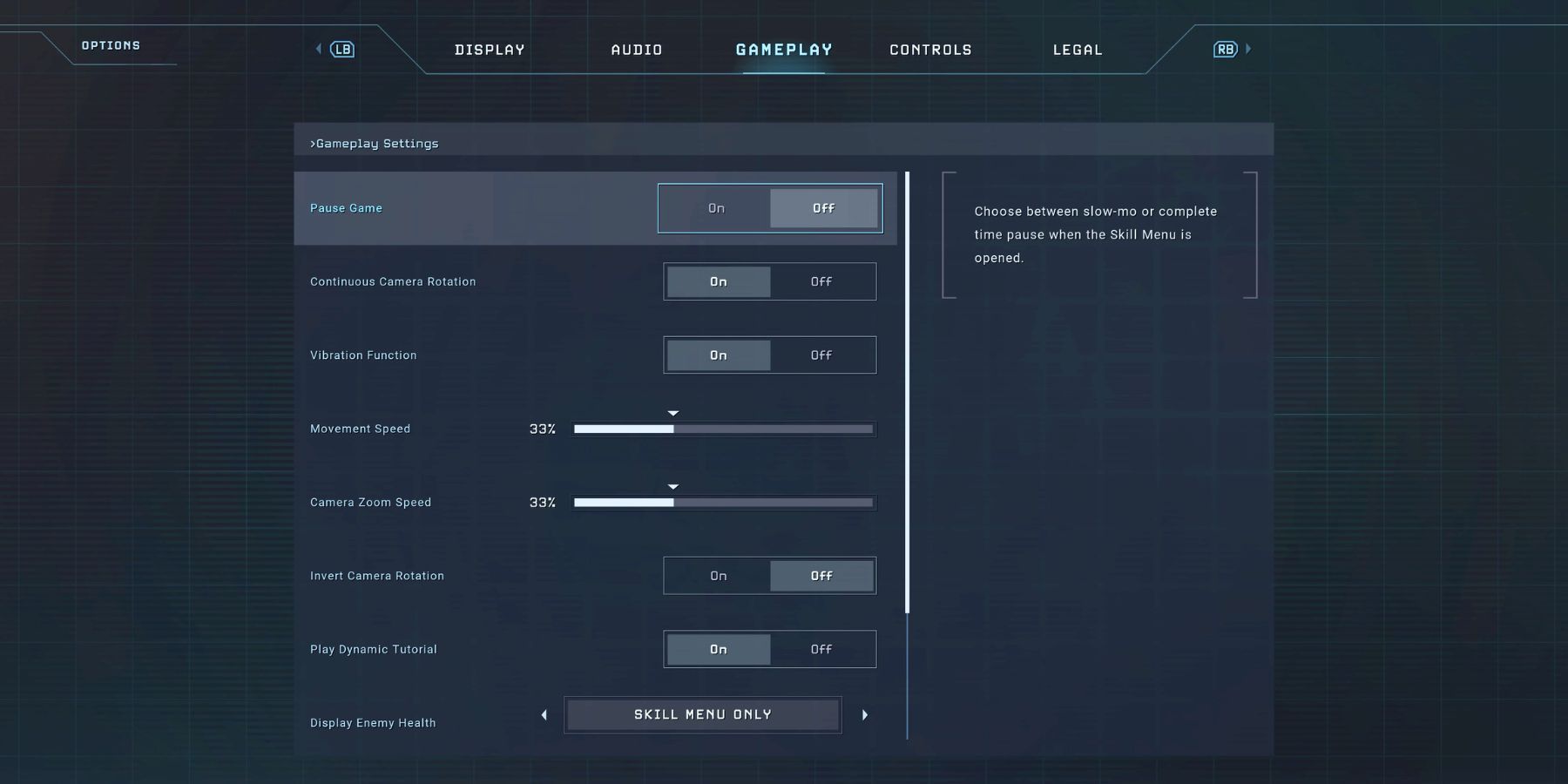1568x784 pixels.
Task: Go to the Controls tab
Action: pos(930,50)
